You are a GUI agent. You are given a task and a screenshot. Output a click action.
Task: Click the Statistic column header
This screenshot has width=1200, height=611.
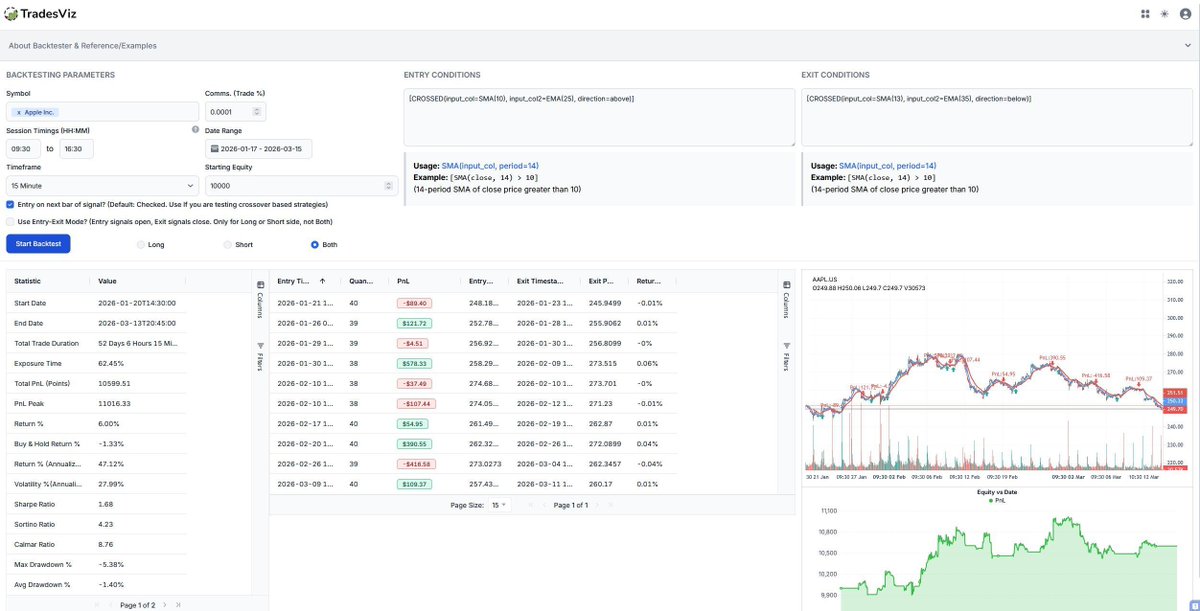click(x=28, y=282)
